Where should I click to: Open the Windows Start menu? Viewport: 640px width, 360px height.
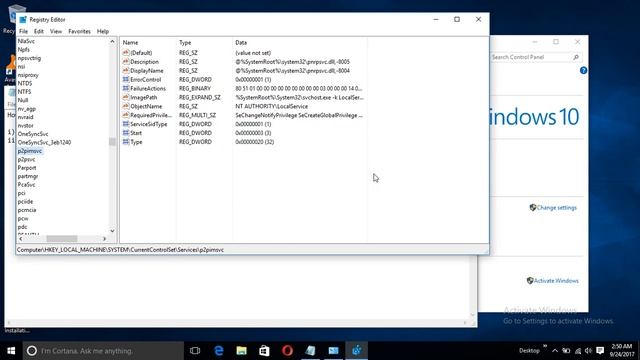click(11, 351)
